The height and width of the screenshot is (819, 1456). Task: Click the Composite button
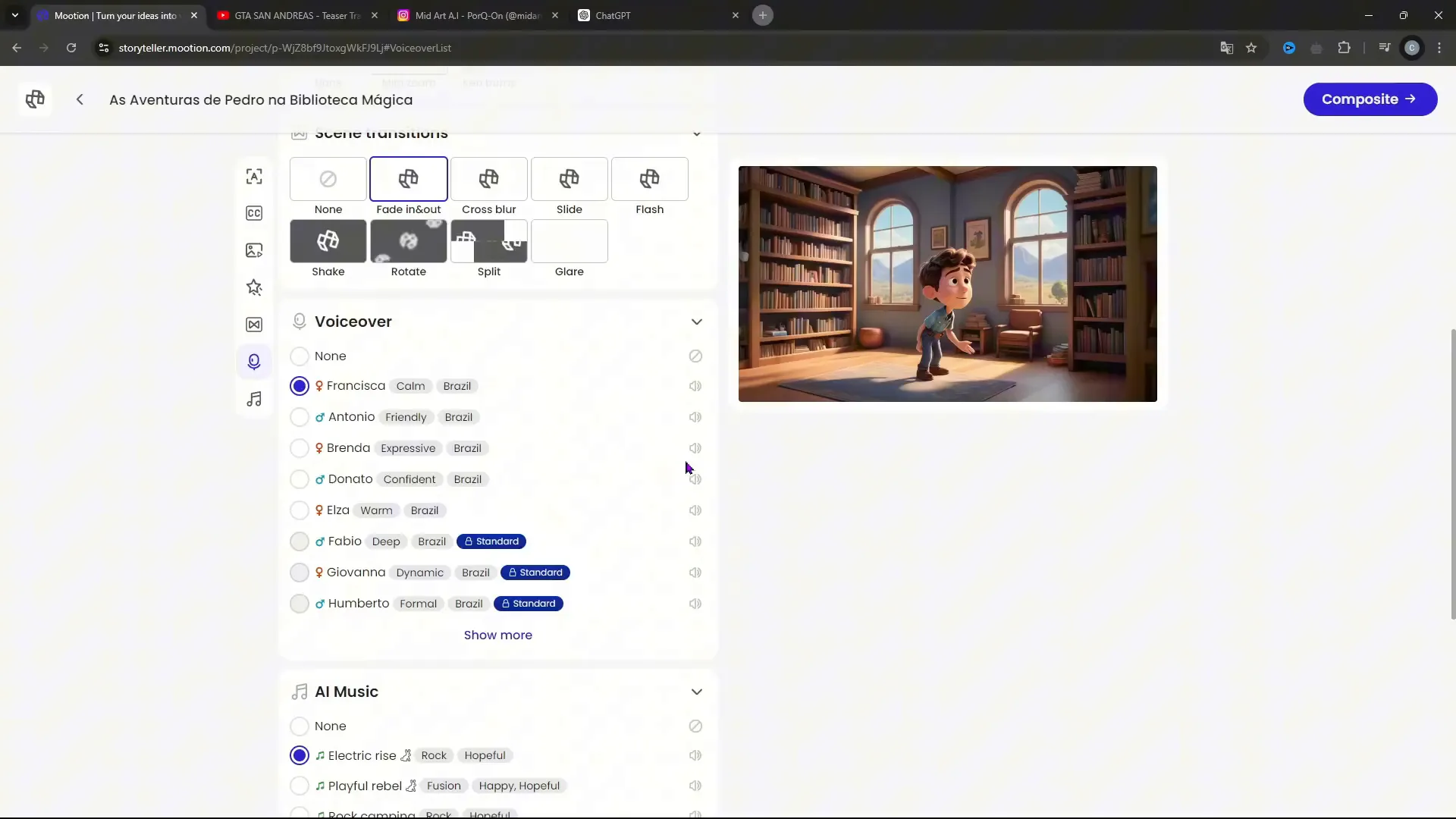pos(1370,99)
